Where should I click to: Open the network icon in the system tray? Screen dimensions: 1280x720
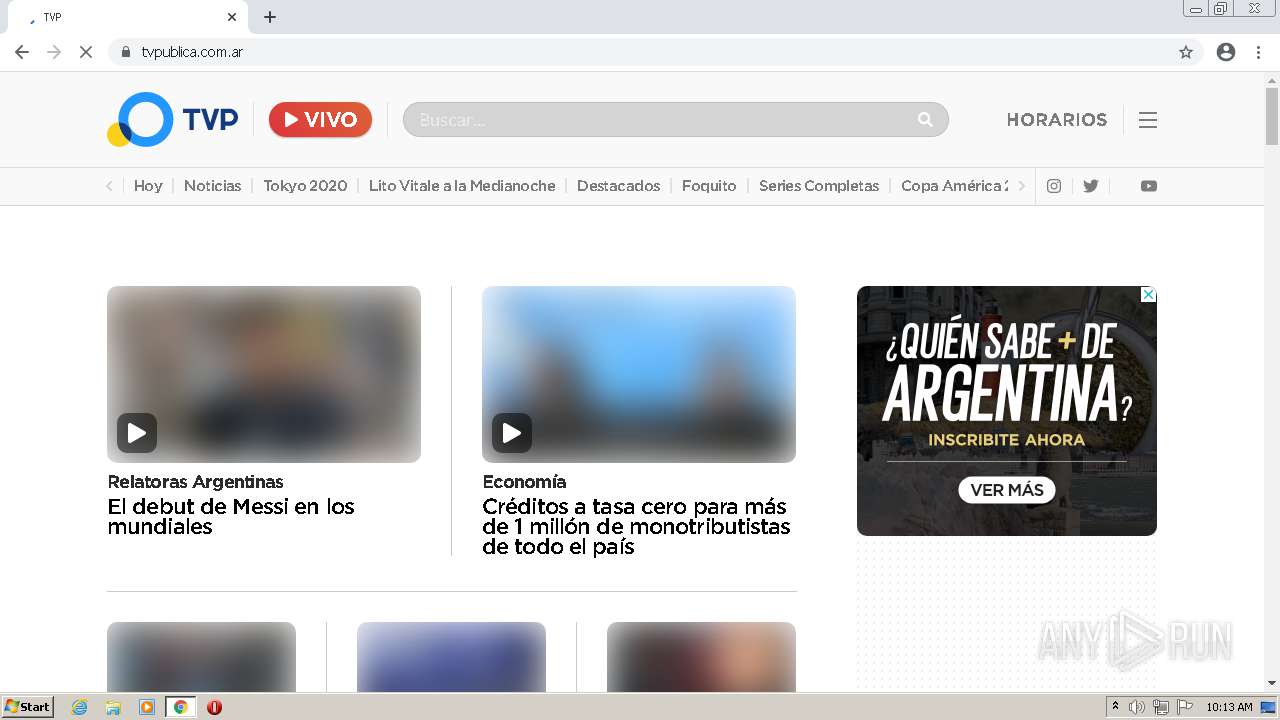[1161, 707]
